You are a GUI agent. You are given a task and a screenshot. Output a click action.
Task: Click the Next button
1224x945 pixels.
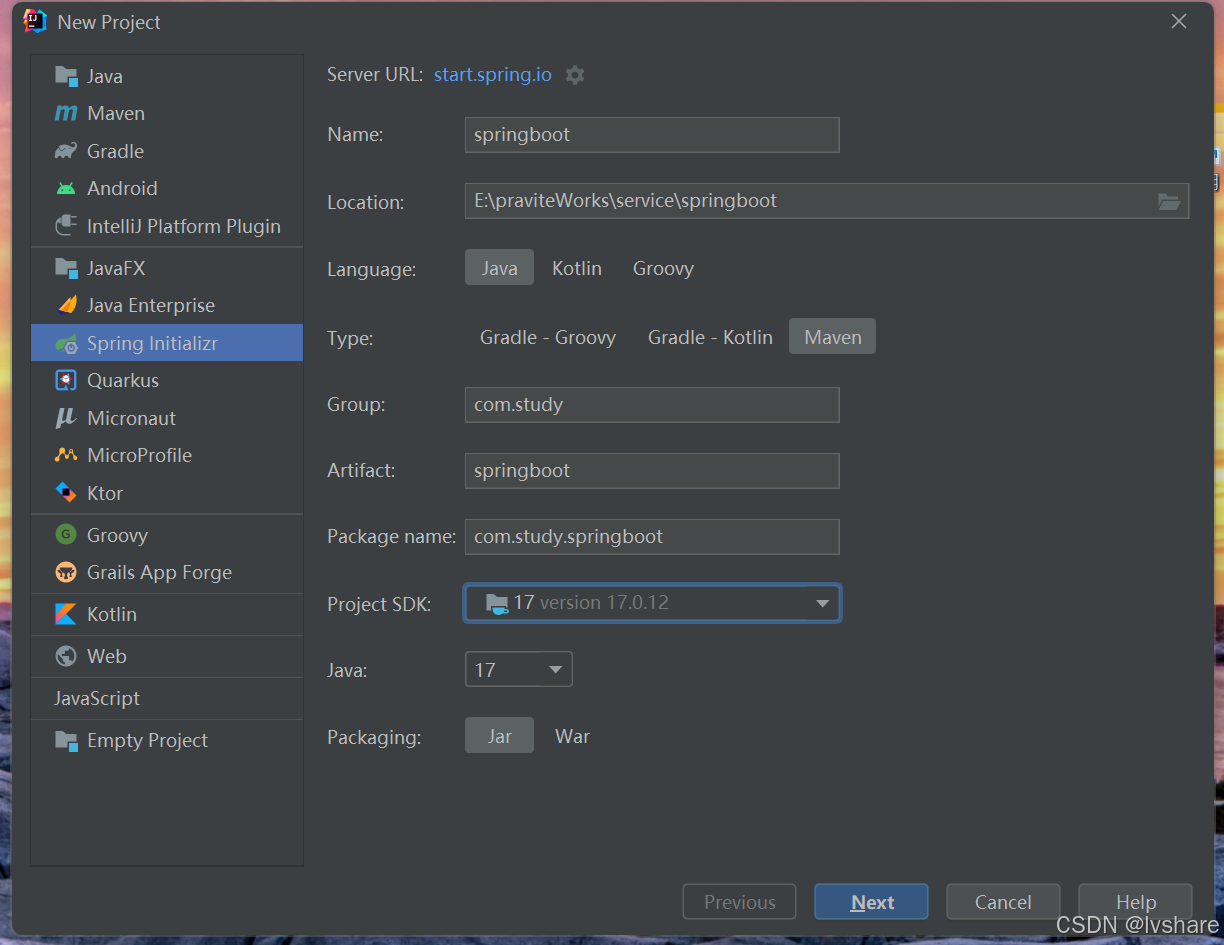(871, 902)
